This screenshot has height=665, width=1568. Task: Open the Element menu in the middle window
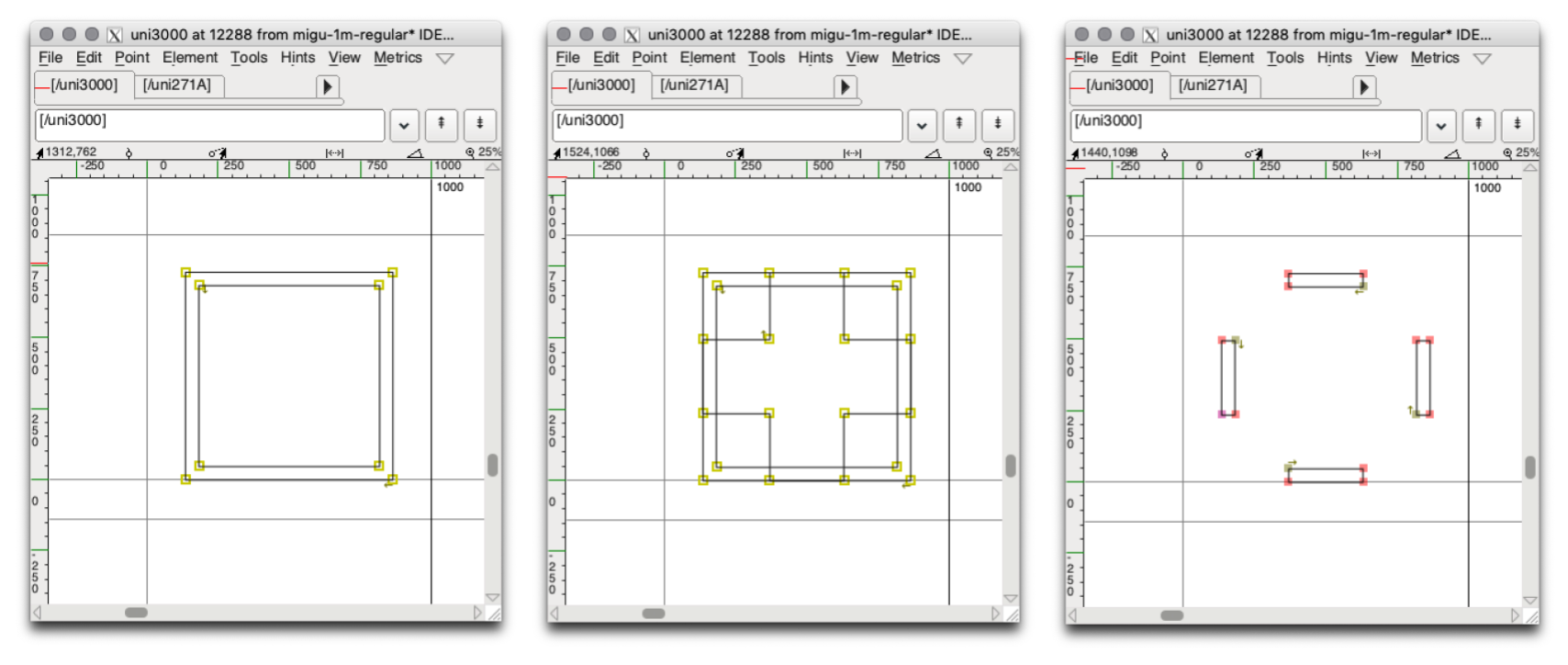pos(708,58)
